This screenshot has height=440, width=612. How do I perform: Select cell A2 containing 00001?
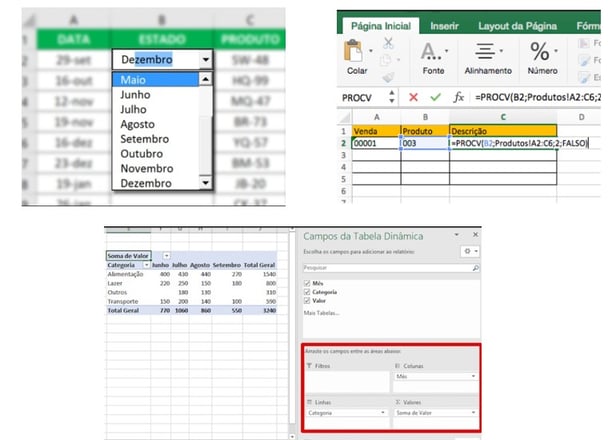pyautogui.click(x=376, y=143)
